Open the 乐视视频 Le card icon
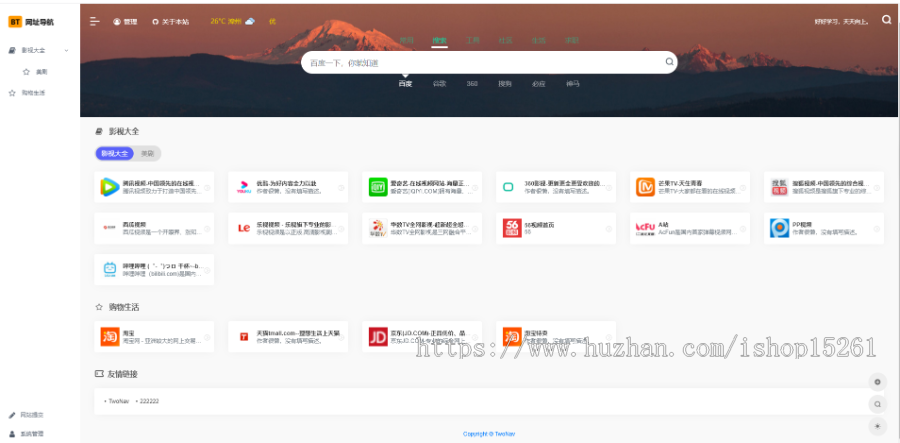900x443 pixels. [x=243, y=228]
